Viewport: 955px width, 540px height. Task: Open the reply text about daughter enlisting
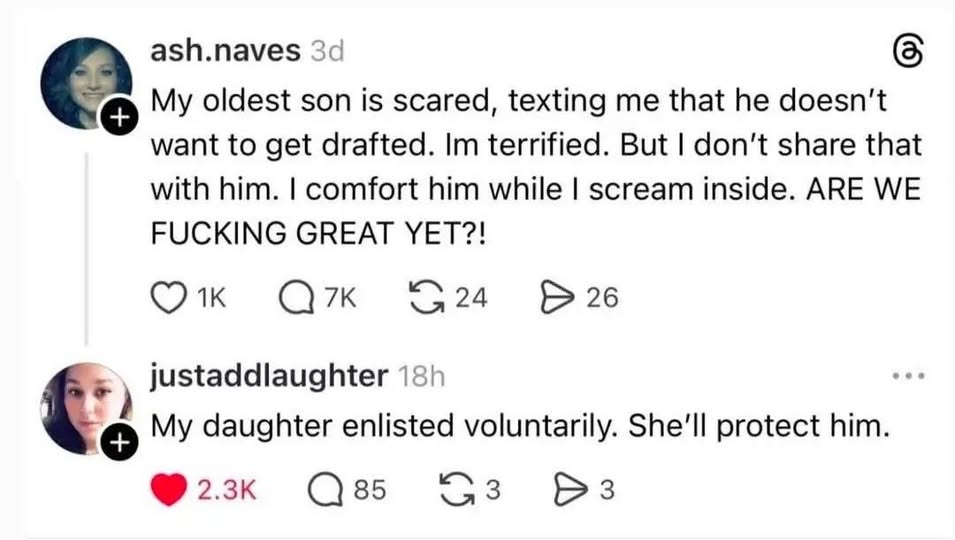pos(519,425)
